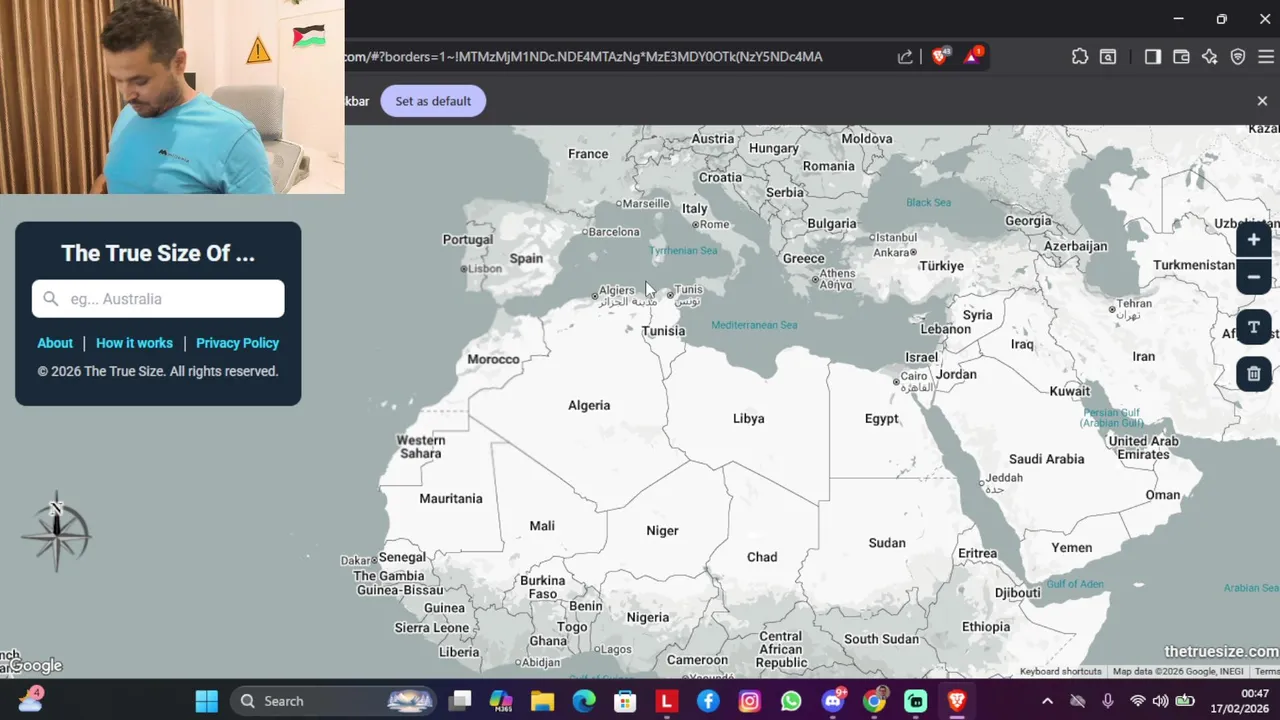
Task: Open the tab search icon in toolbar
Action: (1108, 57)
